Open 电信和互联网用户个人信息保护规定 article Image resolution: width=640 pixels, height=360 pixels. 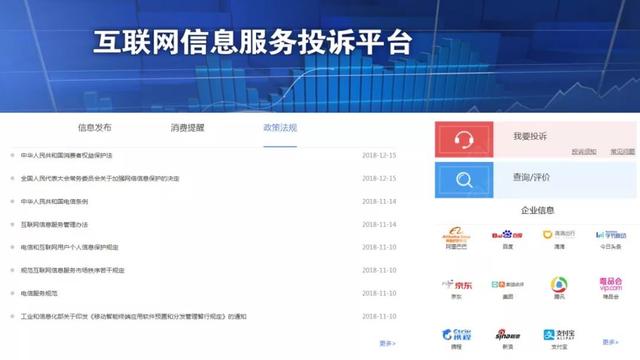coord(70,247)
